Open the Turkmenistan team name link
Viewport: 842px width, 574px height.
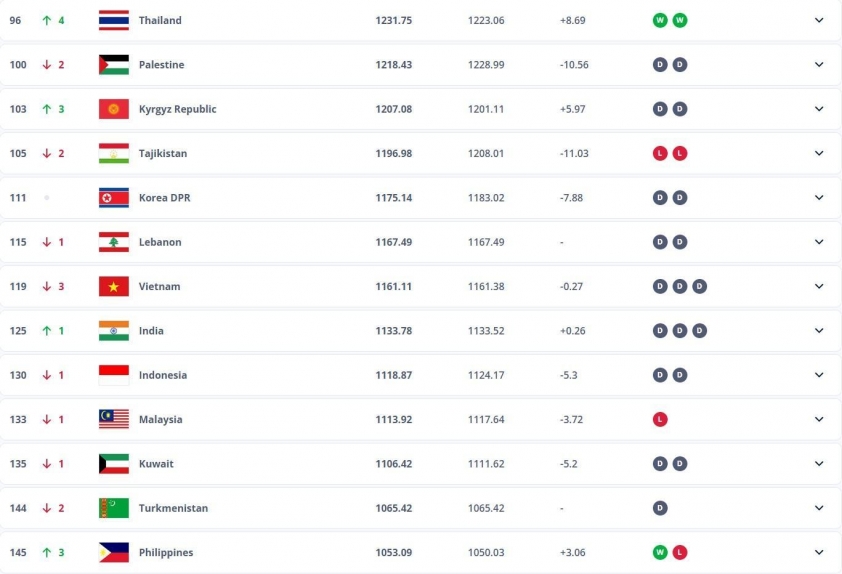click(x=173, y=508)
